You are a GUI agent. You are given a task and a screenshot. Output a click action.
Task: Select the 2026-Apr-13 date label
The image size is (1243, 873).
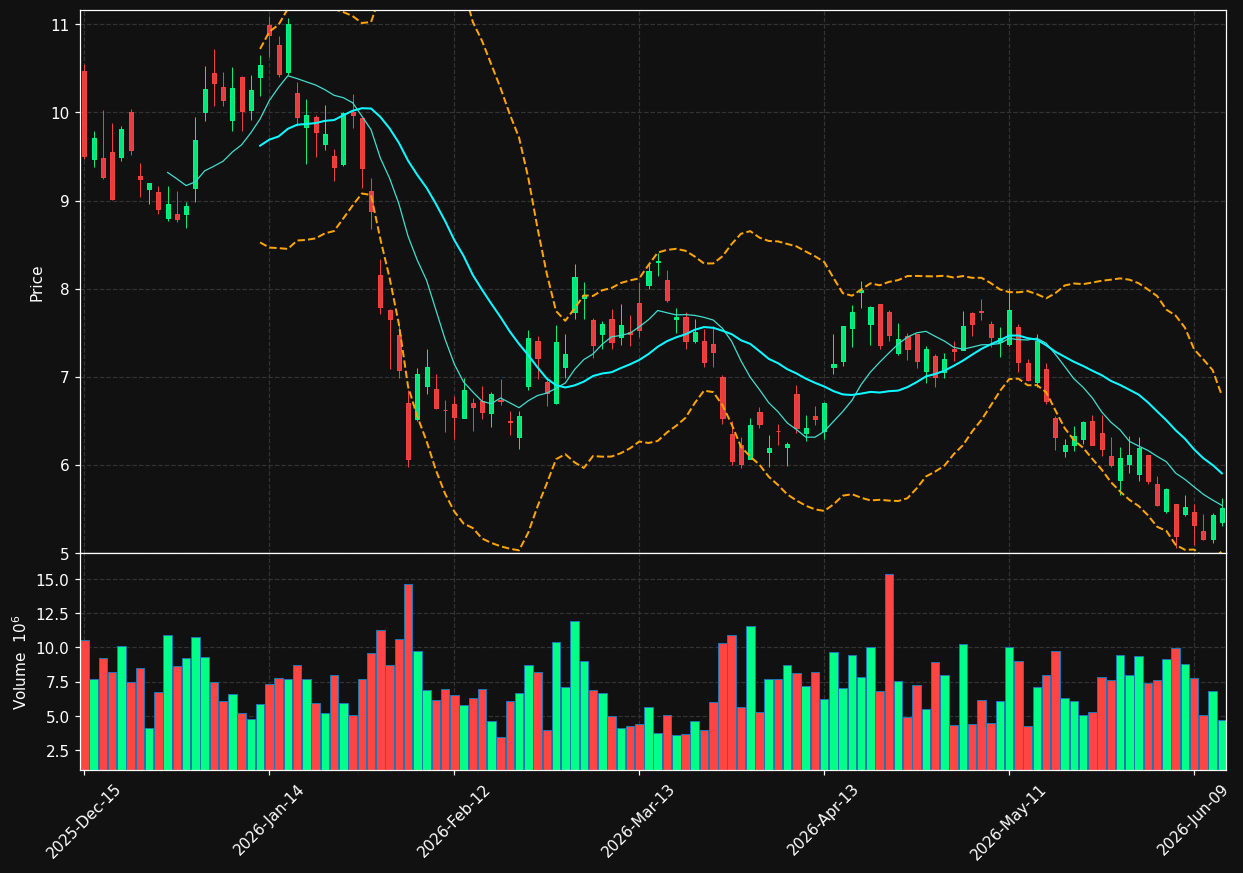pos(824,820)
